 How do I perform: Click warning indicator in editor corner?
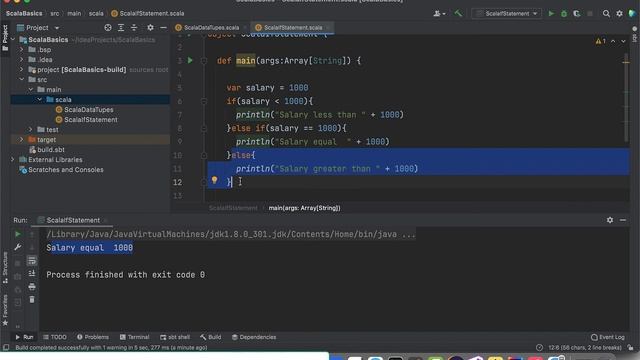[x=600, y=41]
